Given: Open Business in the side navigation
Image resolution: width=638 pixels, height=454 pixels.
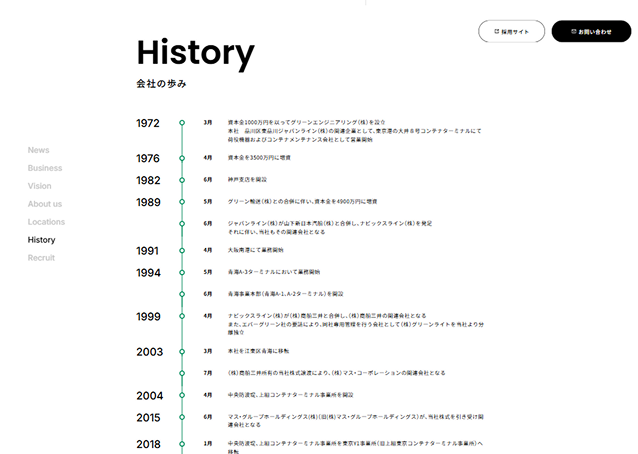Looking at the screenshot, I should [x=45, y=168].
